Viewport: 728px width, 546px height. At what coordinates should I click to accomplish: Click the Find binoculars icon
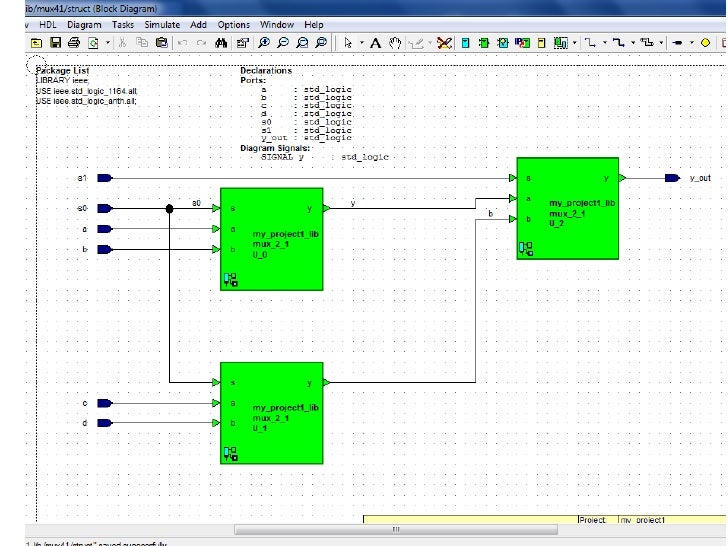[222, 43]
